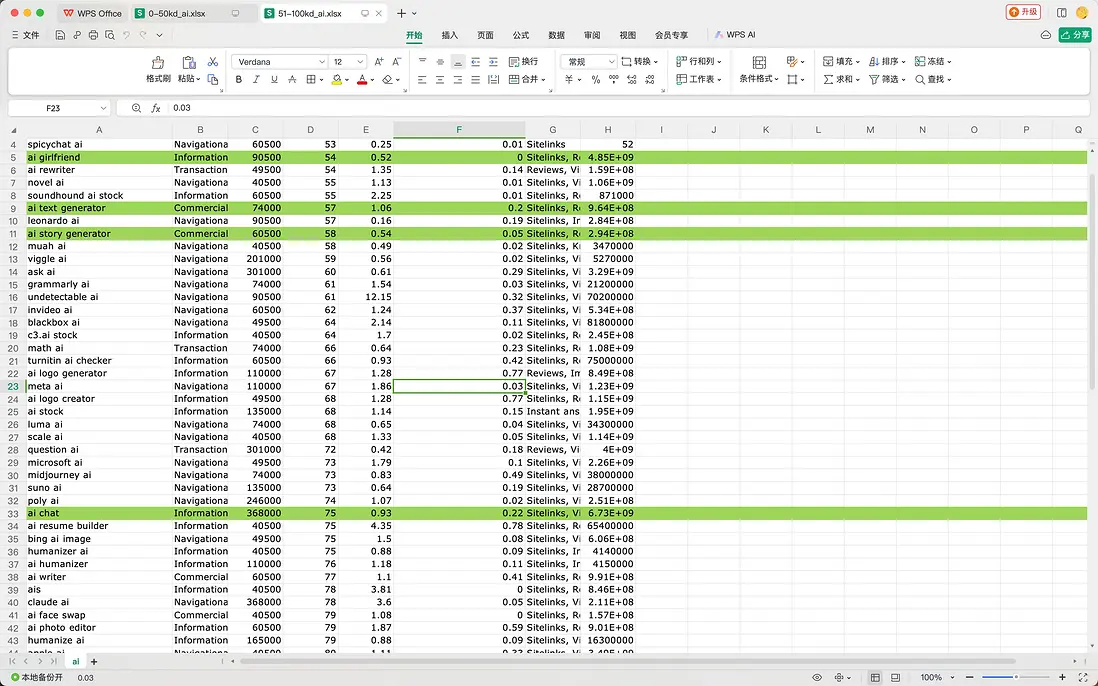Viewport: 1098px width, 686px height.
Task: Align text left horizontally
Action: (422, 80)
